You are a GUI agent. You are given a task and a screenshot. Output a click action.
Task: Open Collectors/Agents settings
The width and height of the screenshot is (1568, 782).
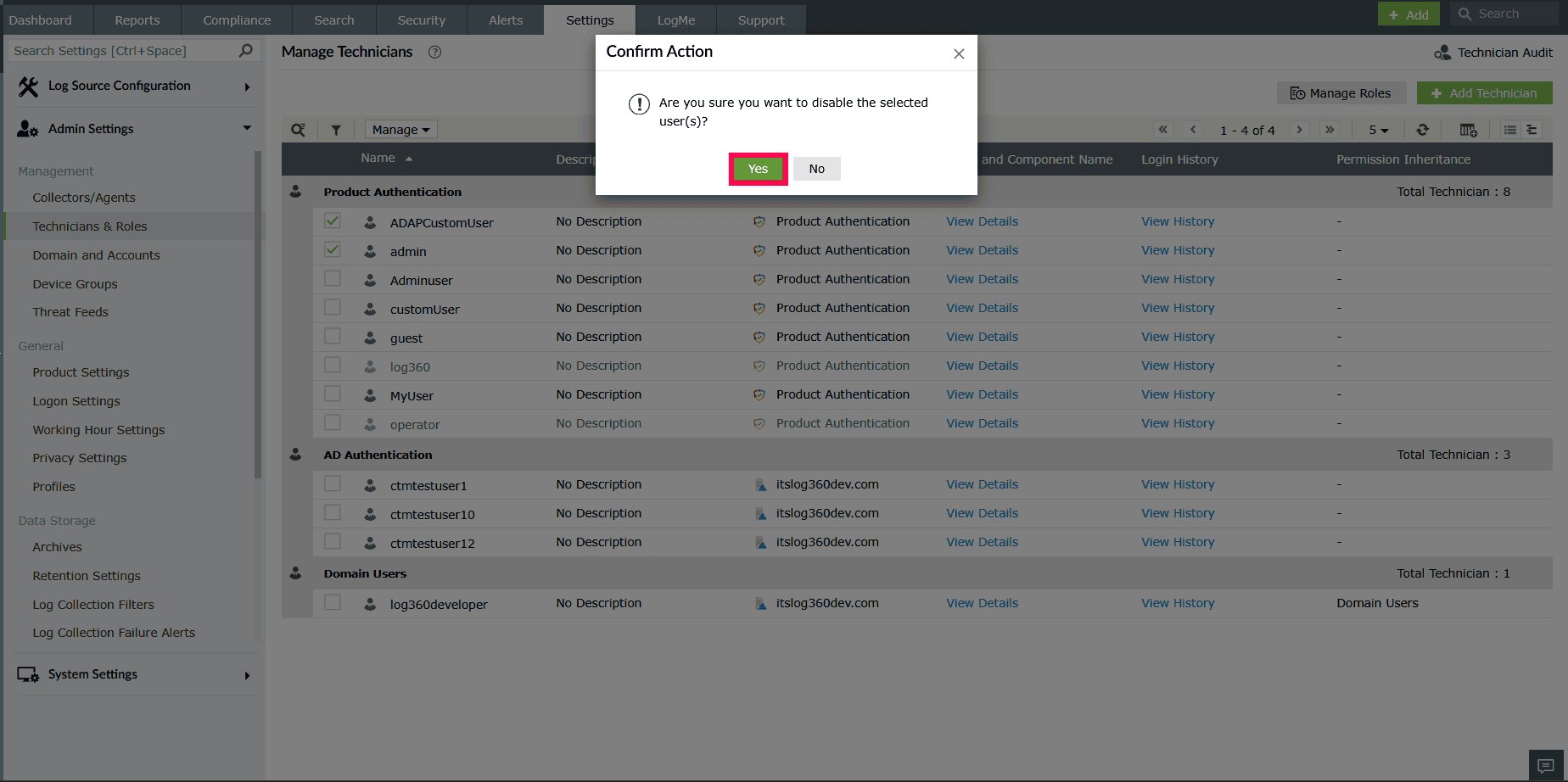point(84,198)
